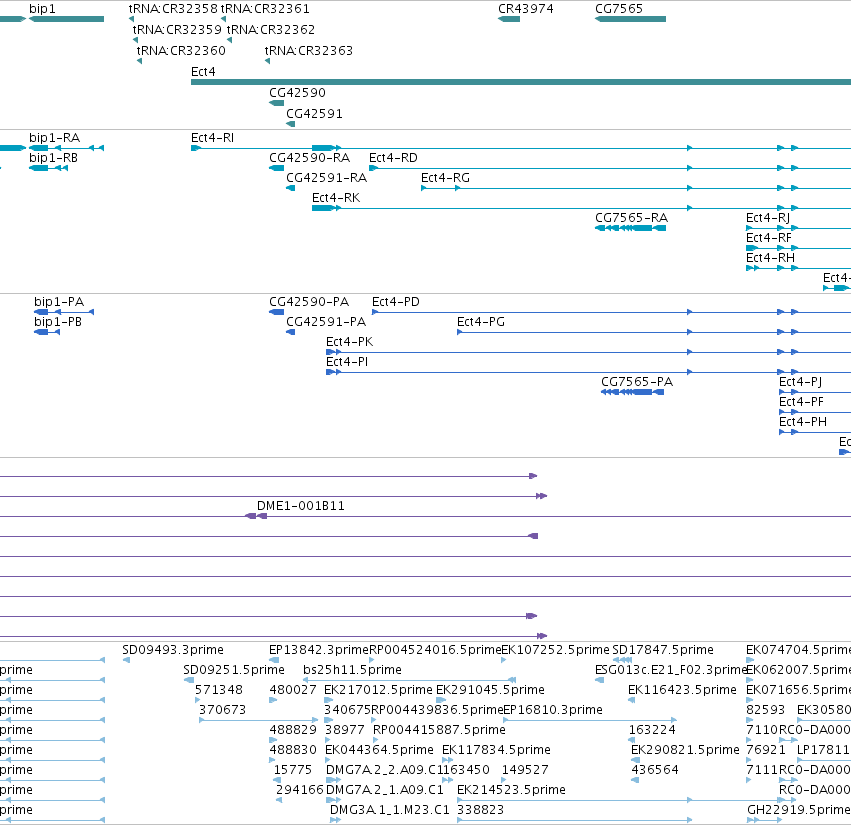Select the Ect4-PF protein label

[x=801, y=402]
